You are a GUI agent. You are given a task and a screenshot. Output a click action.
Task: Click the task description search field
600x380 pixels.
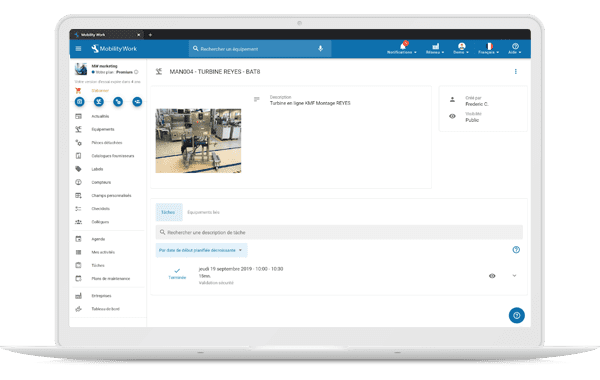click(x=339, y=232)
